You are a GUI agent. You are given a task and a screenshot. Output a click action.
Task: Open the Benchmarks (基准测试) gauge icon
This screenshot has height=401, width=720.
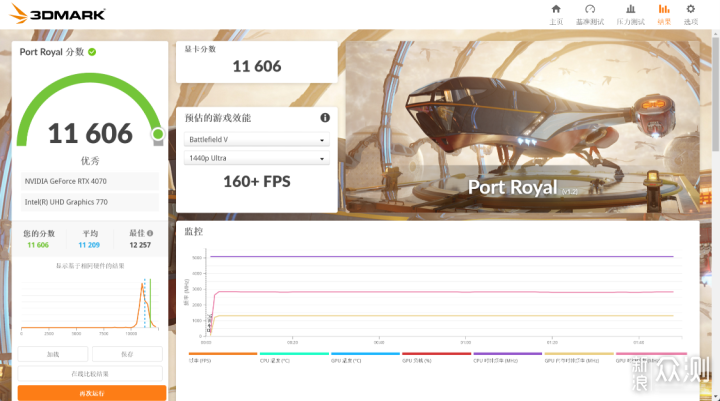tap(591, 13)
